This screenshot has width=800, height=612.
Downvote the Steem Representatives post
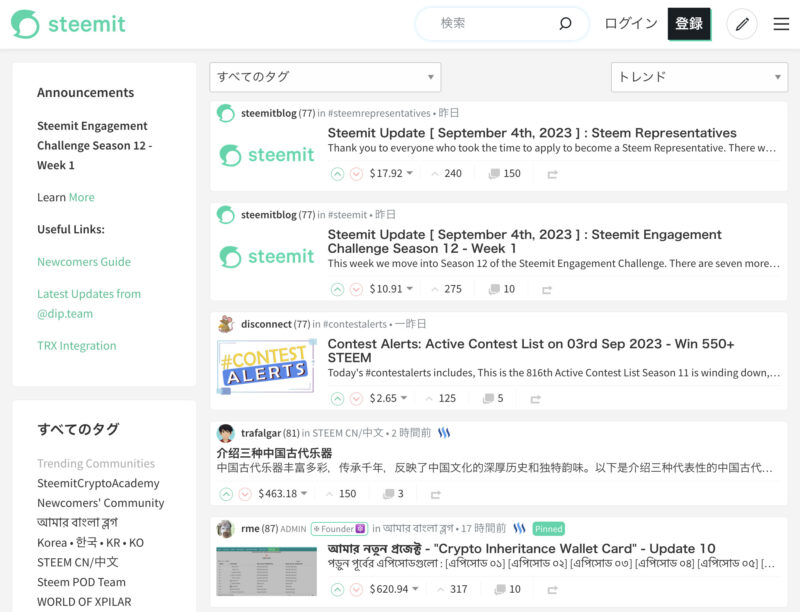356,174
